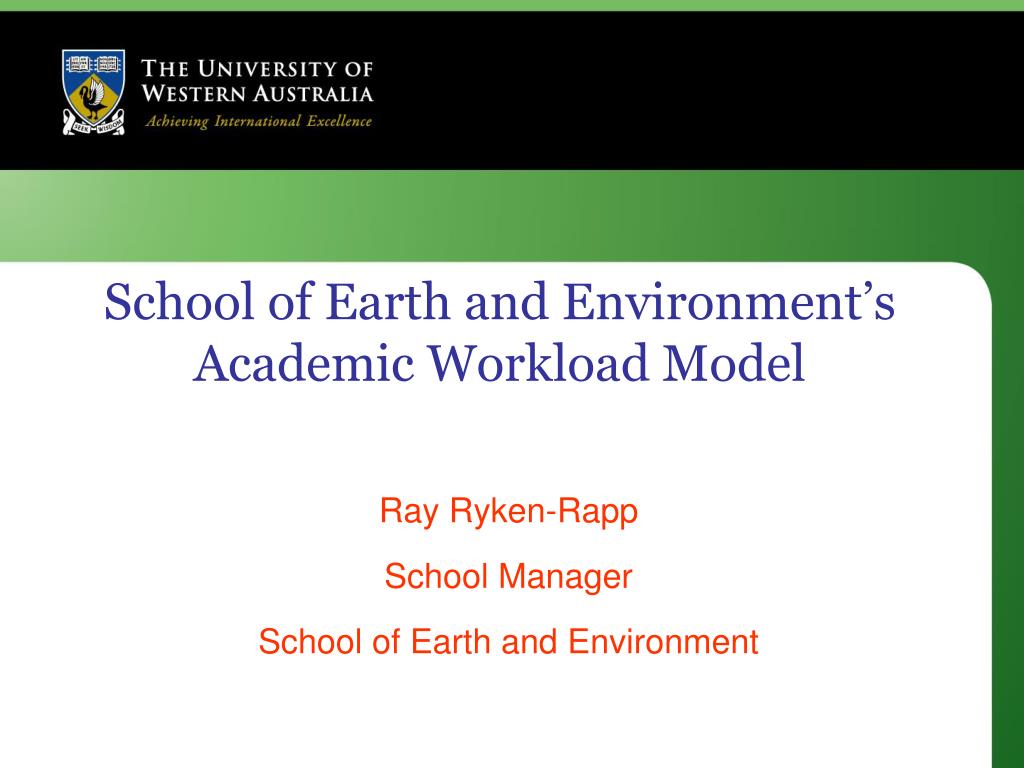Click the title line 'School of Earth and Environment's'

(x=500, y=302)
